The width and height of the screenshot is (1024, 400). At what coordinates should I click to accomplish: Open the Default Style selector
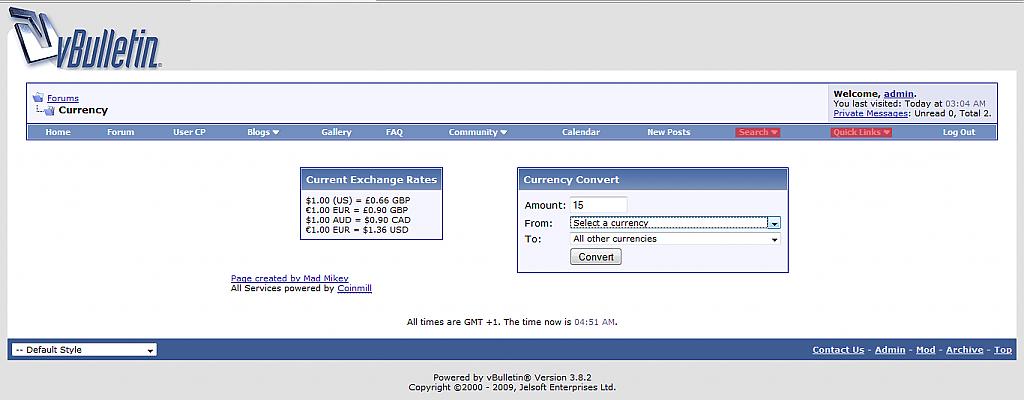click(84, 350)
